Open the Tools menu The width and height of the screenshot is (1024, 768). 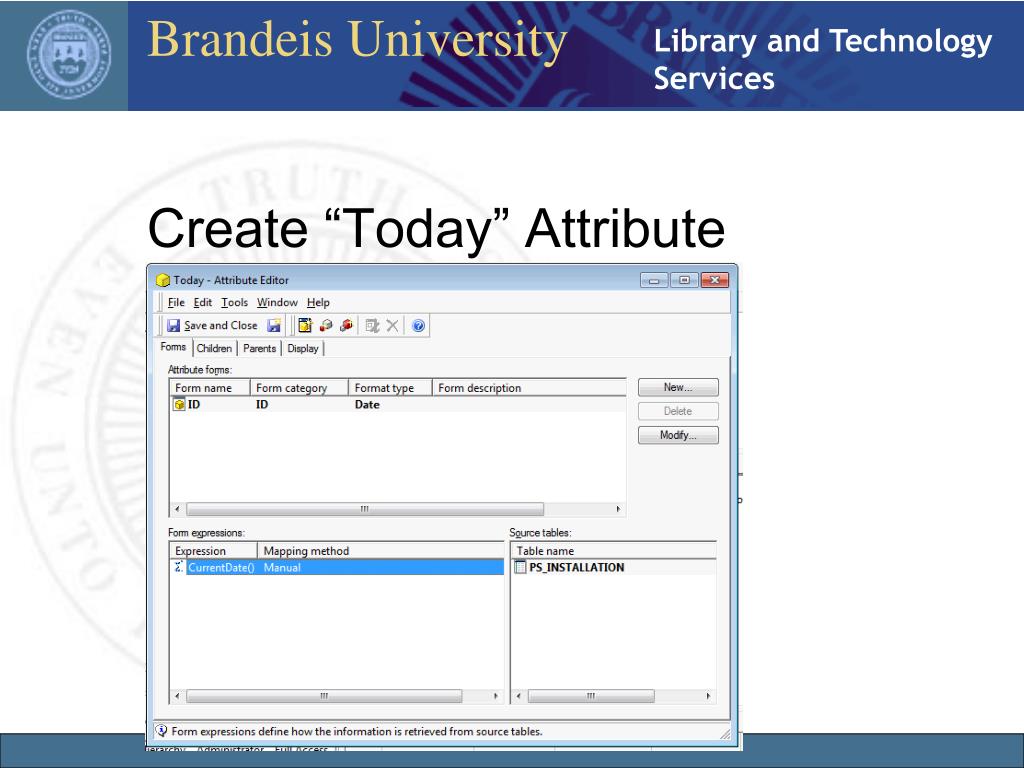coord(234,302)
